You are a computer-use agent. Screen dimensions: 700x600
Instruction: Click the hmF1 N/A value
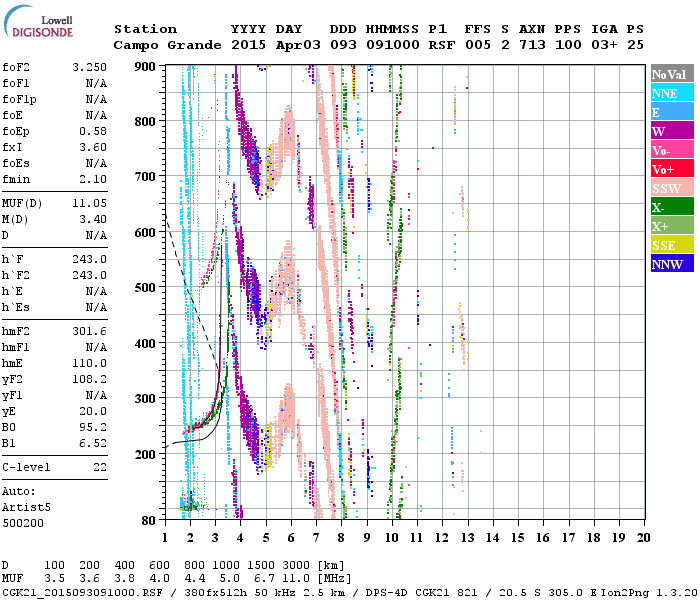pos(96,347)
